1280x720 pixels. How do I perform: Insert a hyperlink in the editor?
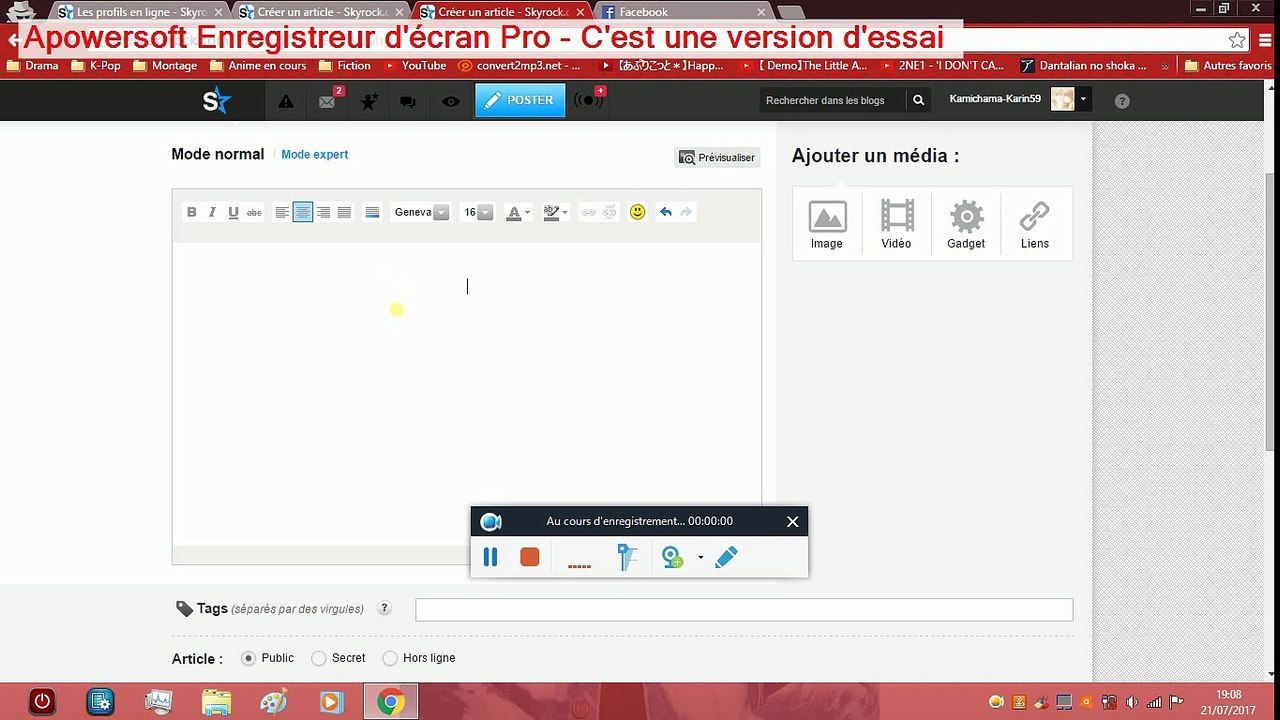pos(589,212)
